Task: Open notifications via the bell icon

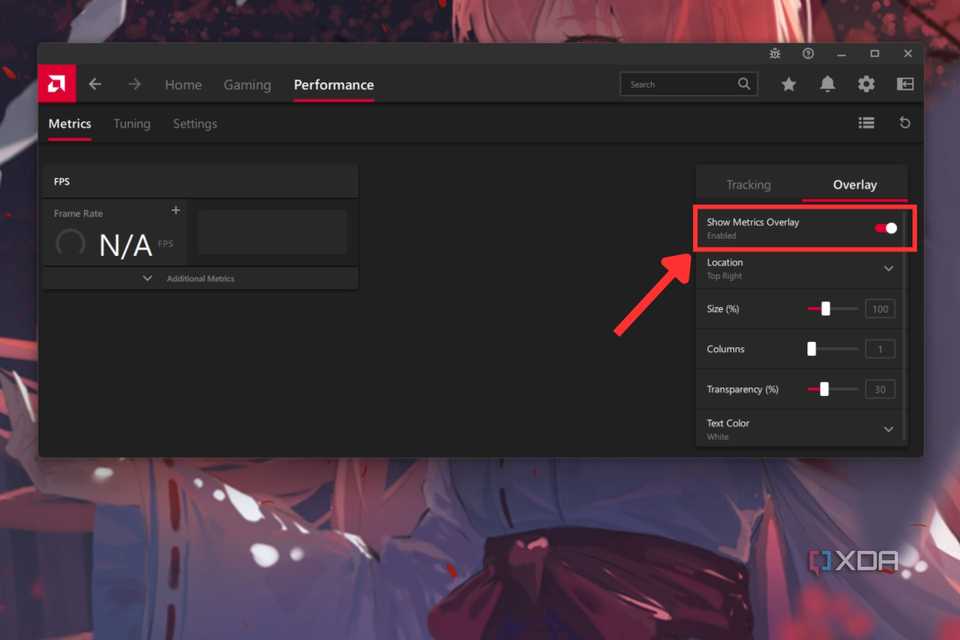Action: [x=827, y=84]
